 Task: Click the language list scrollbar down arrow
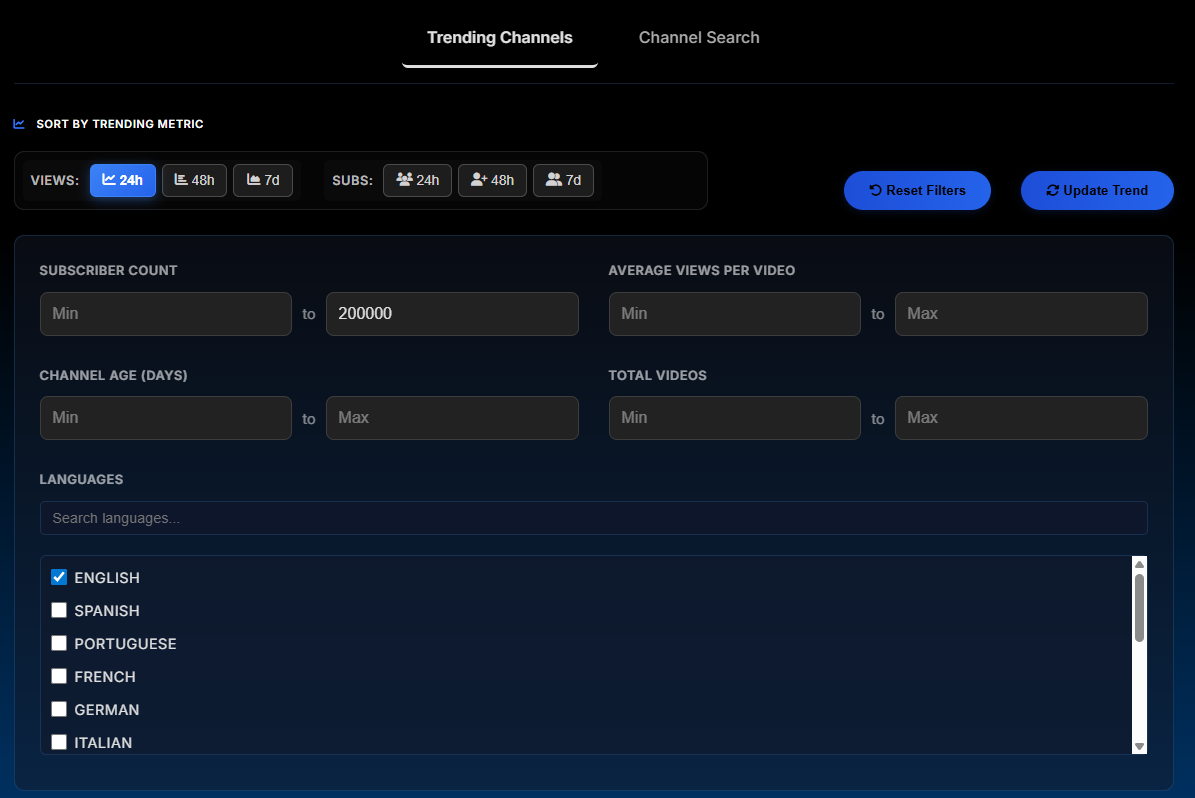1139,746
